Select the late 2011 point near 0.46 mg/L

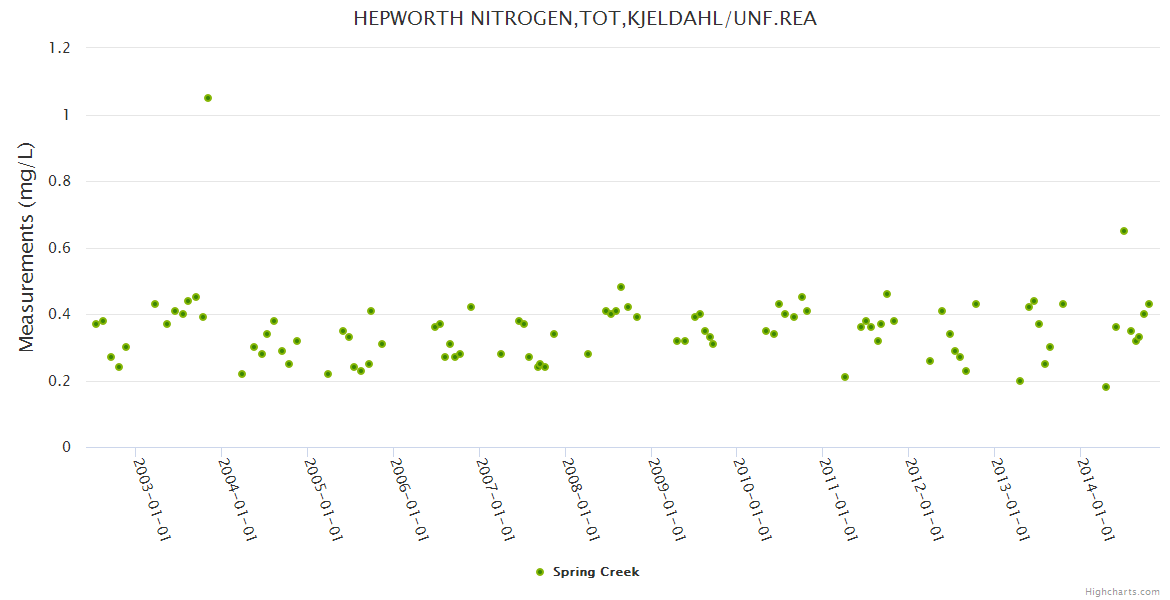tap(887, 294)
